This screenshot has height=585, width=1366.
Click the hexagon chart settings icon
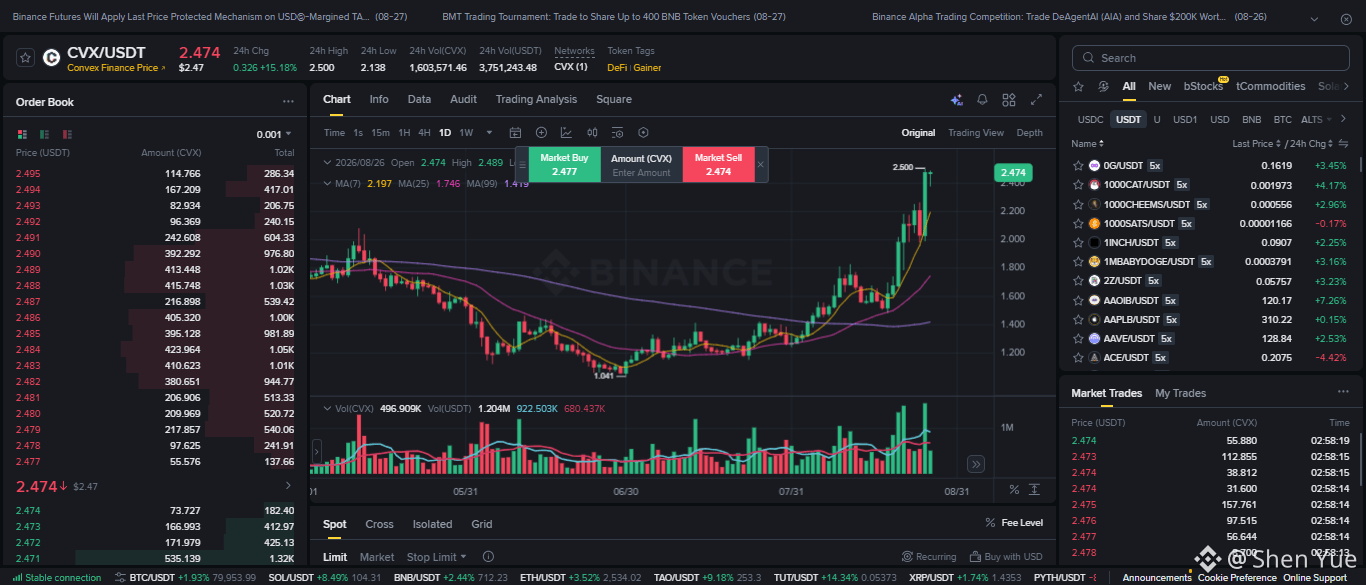(x=643, y=132)
